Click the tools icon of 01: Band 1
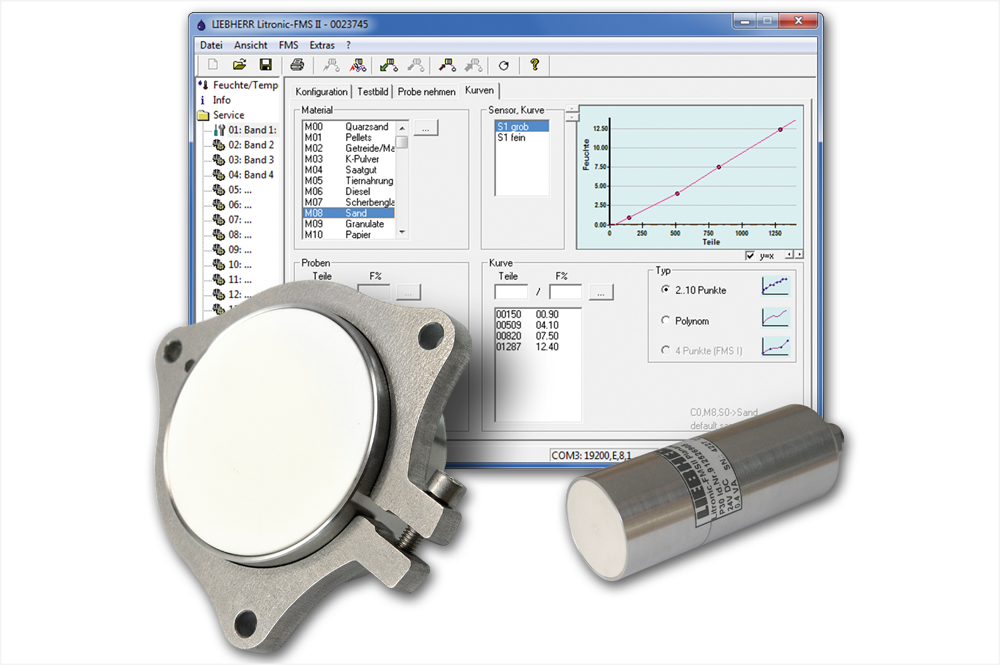 pos(219,130)
